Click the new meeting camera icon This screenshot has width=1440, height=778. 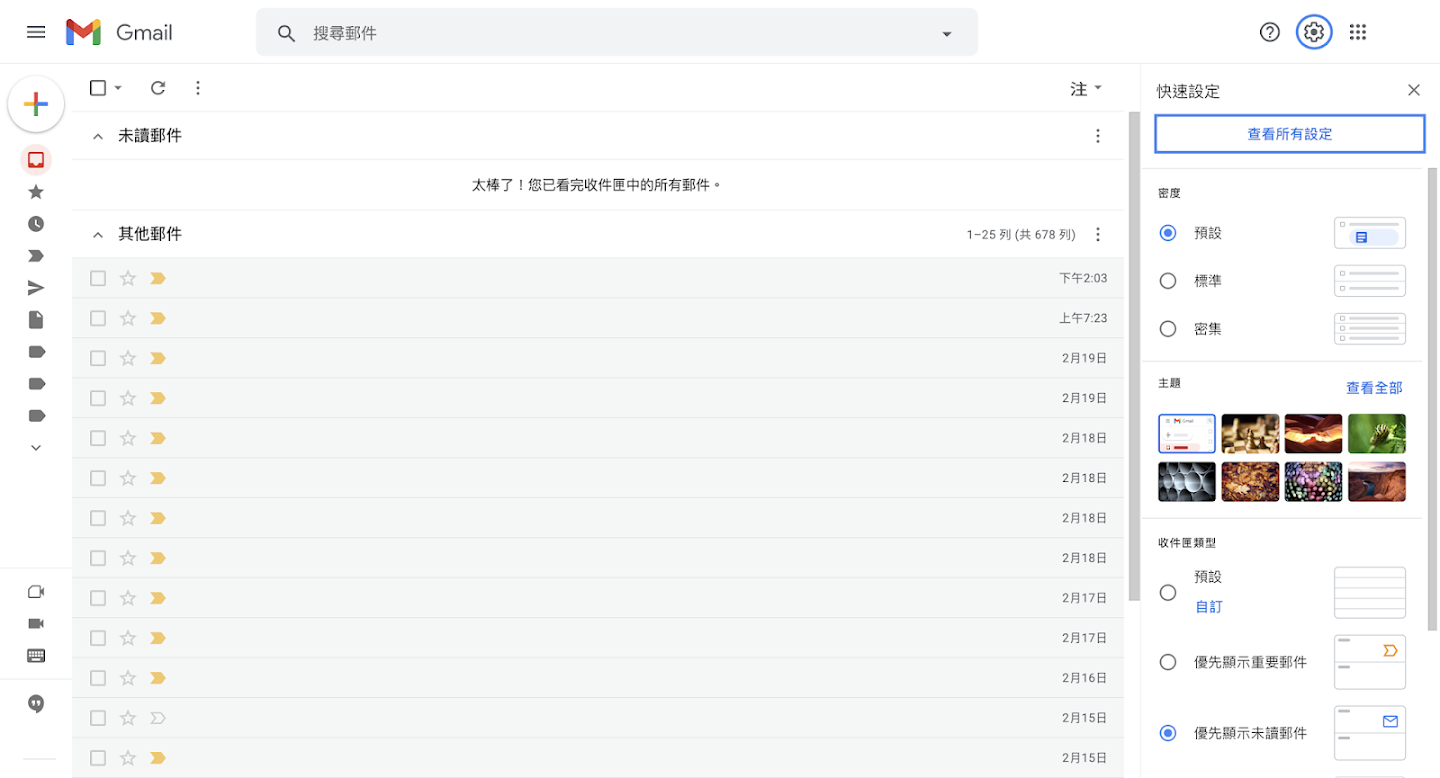pyautogui.click(x=36, y=592)
